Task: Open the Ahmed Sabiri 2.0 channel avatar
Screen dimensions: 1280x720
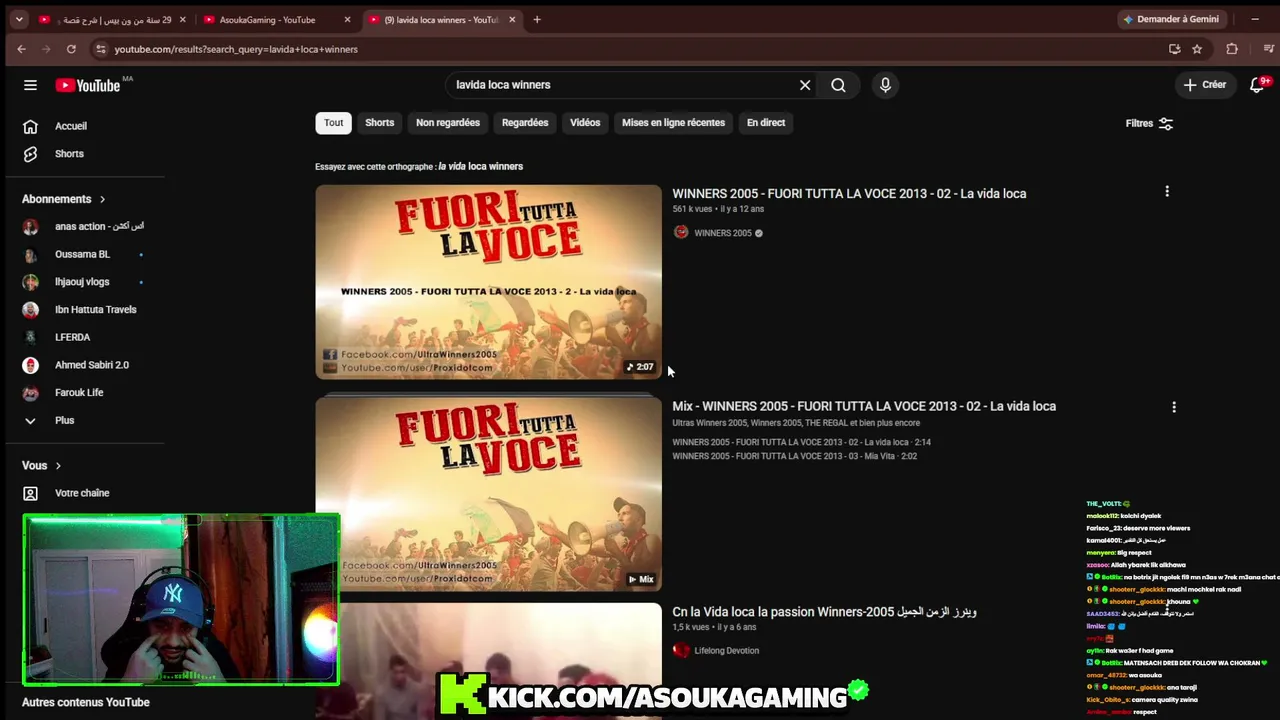Action: point(30,365)
